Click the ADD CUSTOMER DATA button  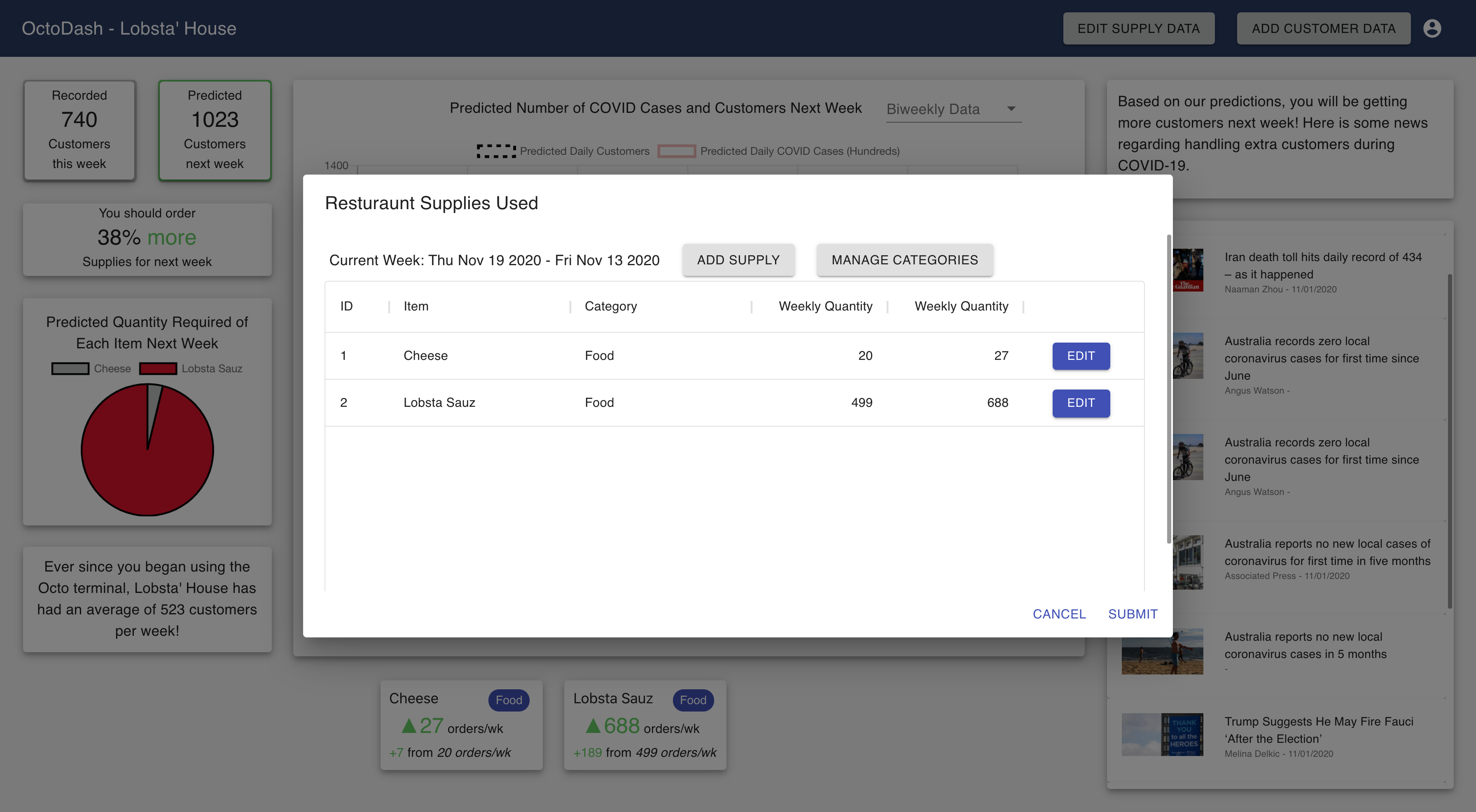[1323, 28]
